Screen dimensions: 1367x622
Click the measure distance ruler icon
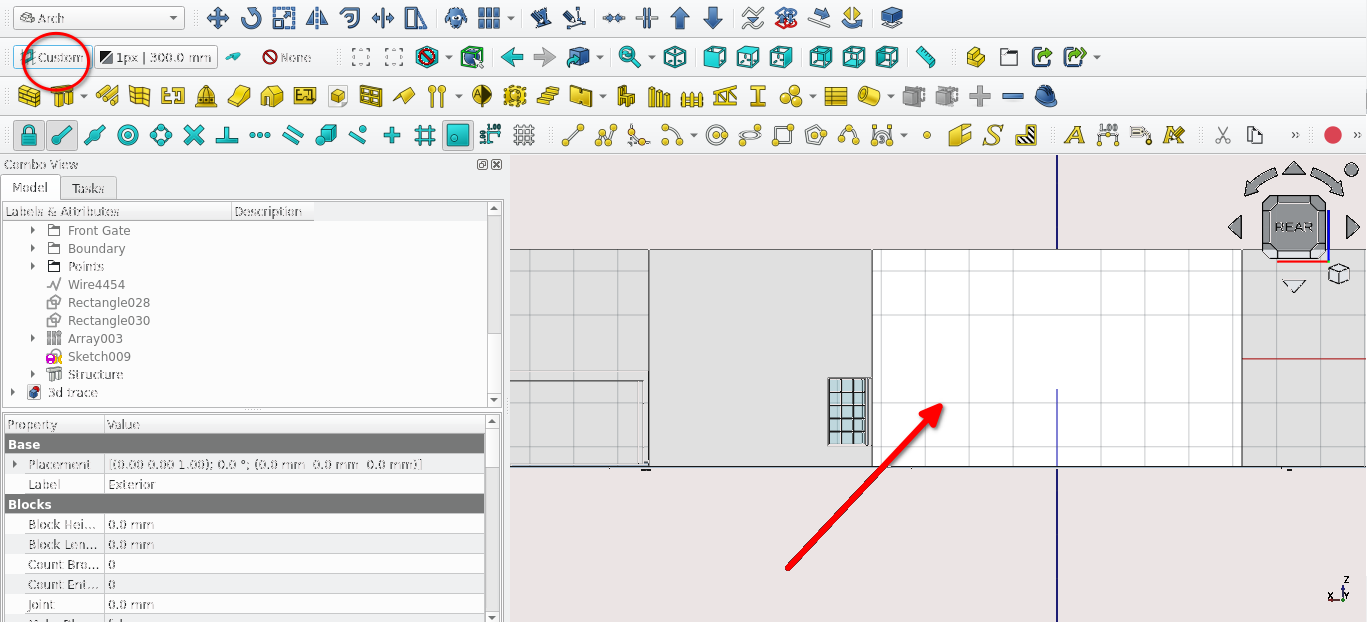[x=926, y=57]
